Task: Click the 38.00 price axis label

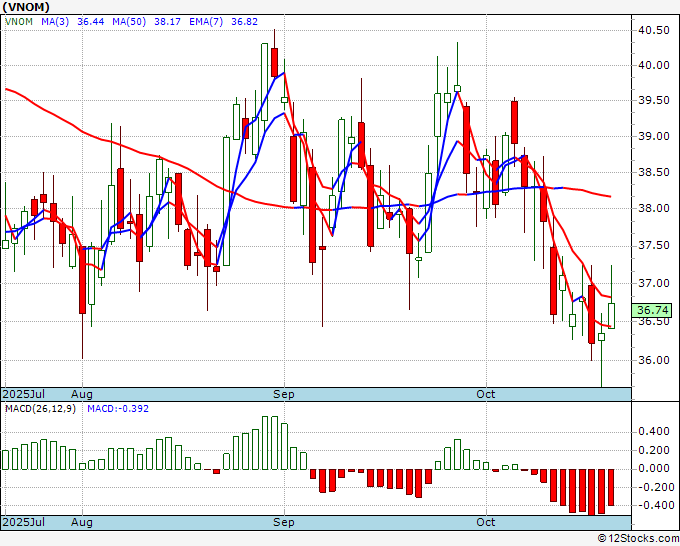Action: tap(654, 209)
